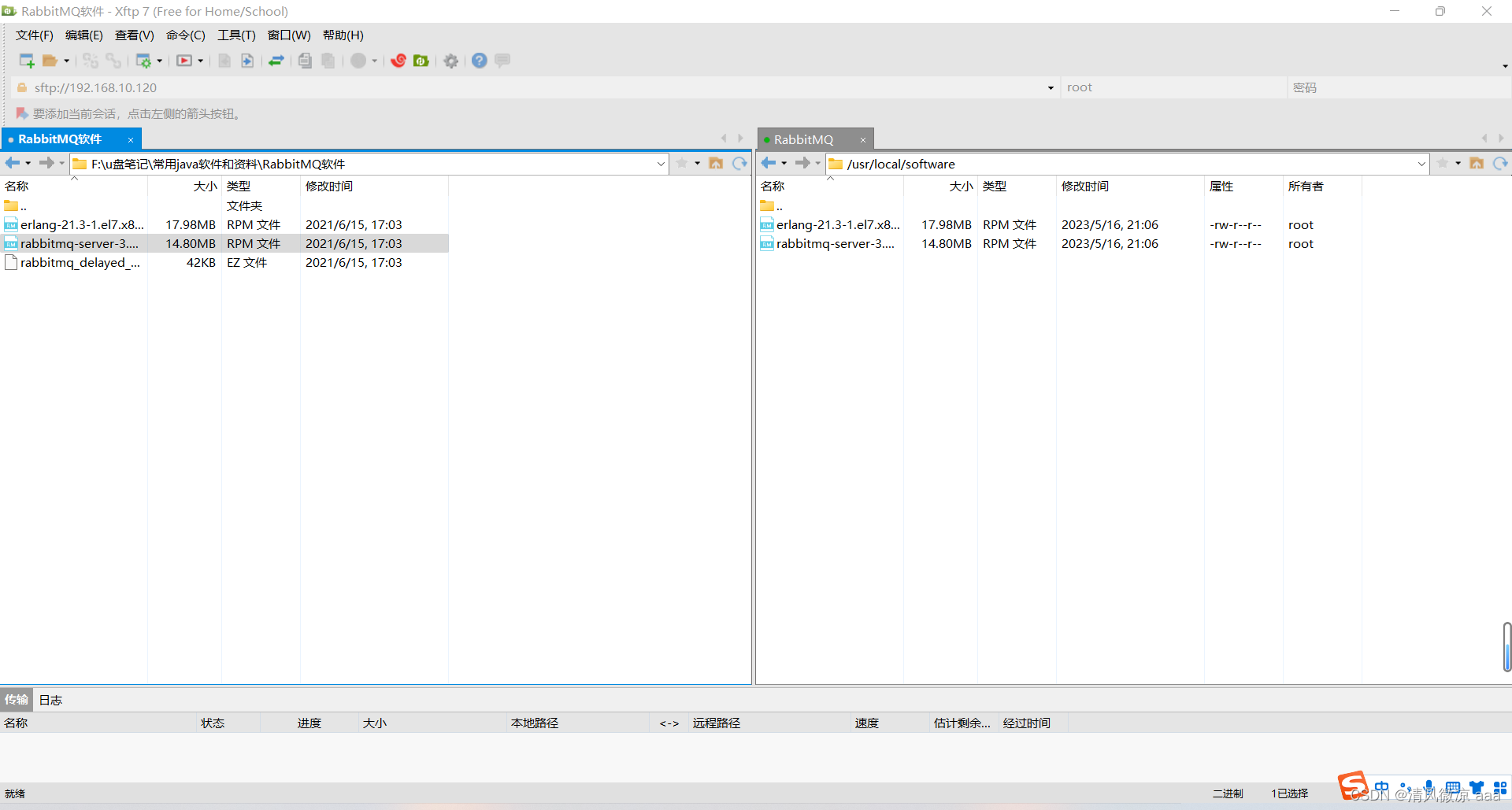Screen dimensions: 1512x810
Task: Open the 命令(C) menu
Action: tap(186, 35)
